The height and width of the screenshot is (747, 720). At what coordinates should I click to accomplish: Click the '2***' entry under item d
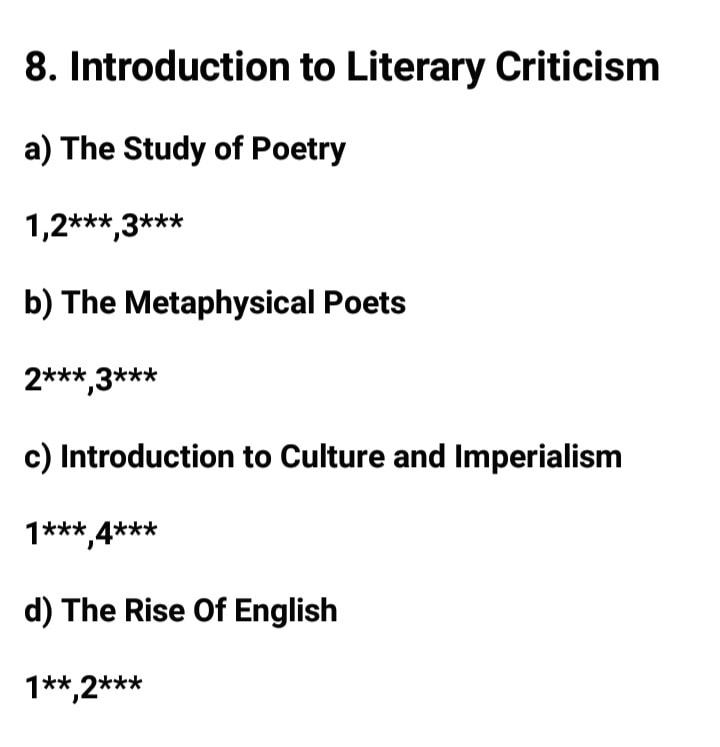click(x=111, y=687)
